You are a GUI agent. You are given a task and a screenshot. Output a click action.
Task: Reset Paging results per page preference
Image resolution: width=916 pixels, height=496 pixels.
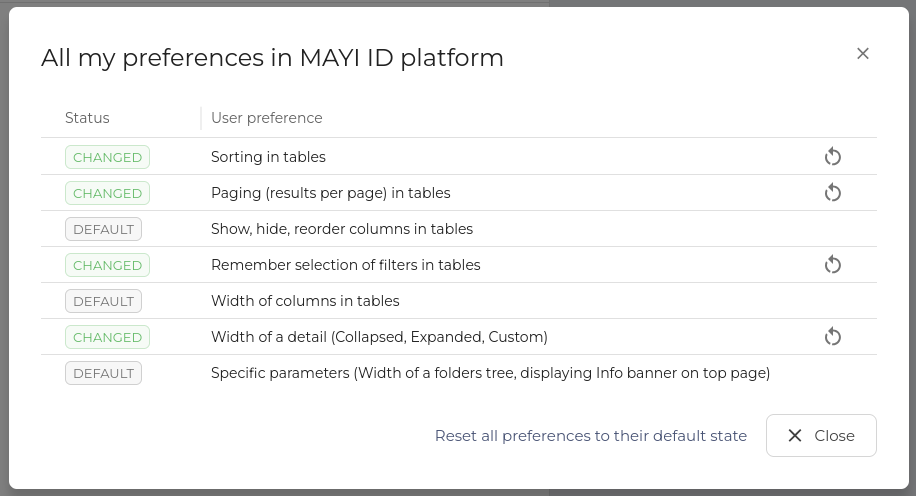click(832, 193)
